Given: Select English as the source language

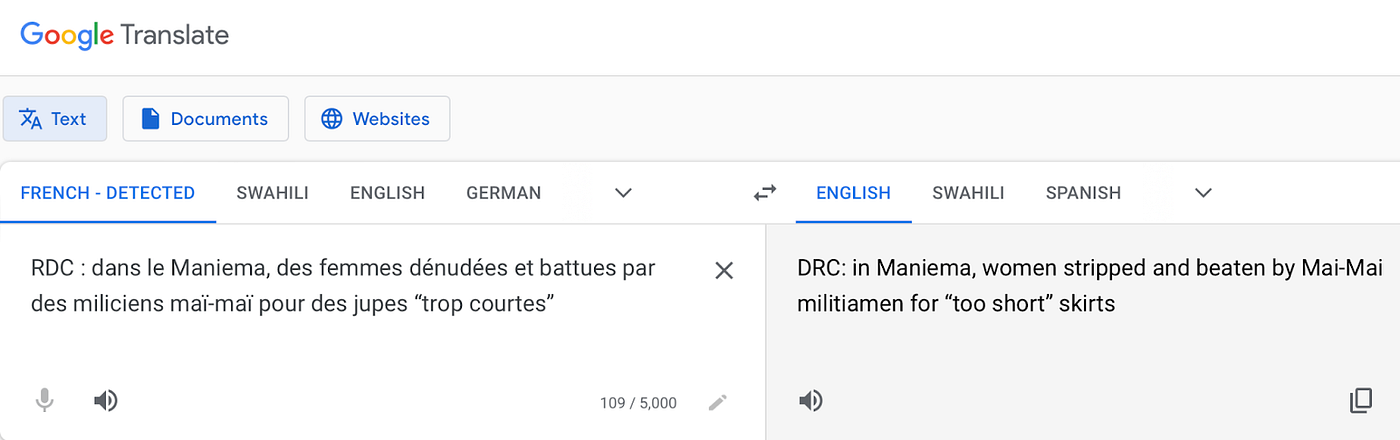Looking at the screenshot, I should [x=387, y=193].
